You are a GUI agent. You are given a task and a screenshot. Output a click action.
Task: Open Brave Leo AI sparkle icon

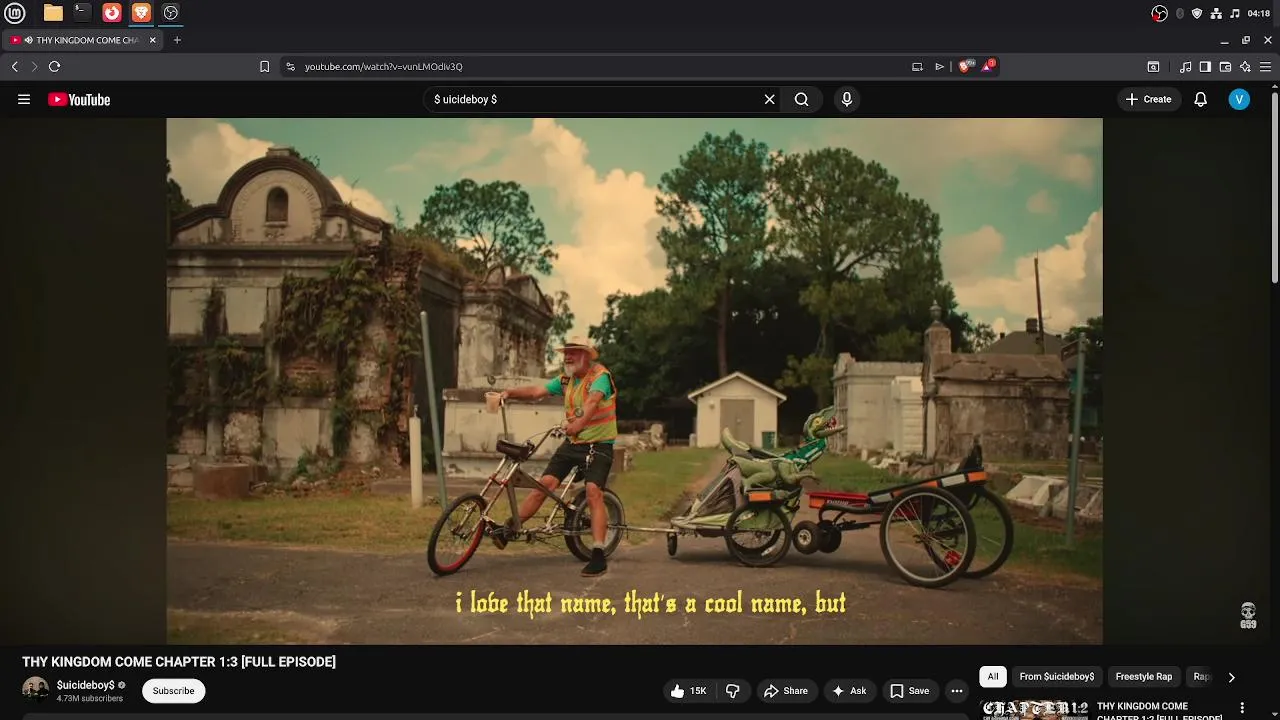(x=1245, y=66)
